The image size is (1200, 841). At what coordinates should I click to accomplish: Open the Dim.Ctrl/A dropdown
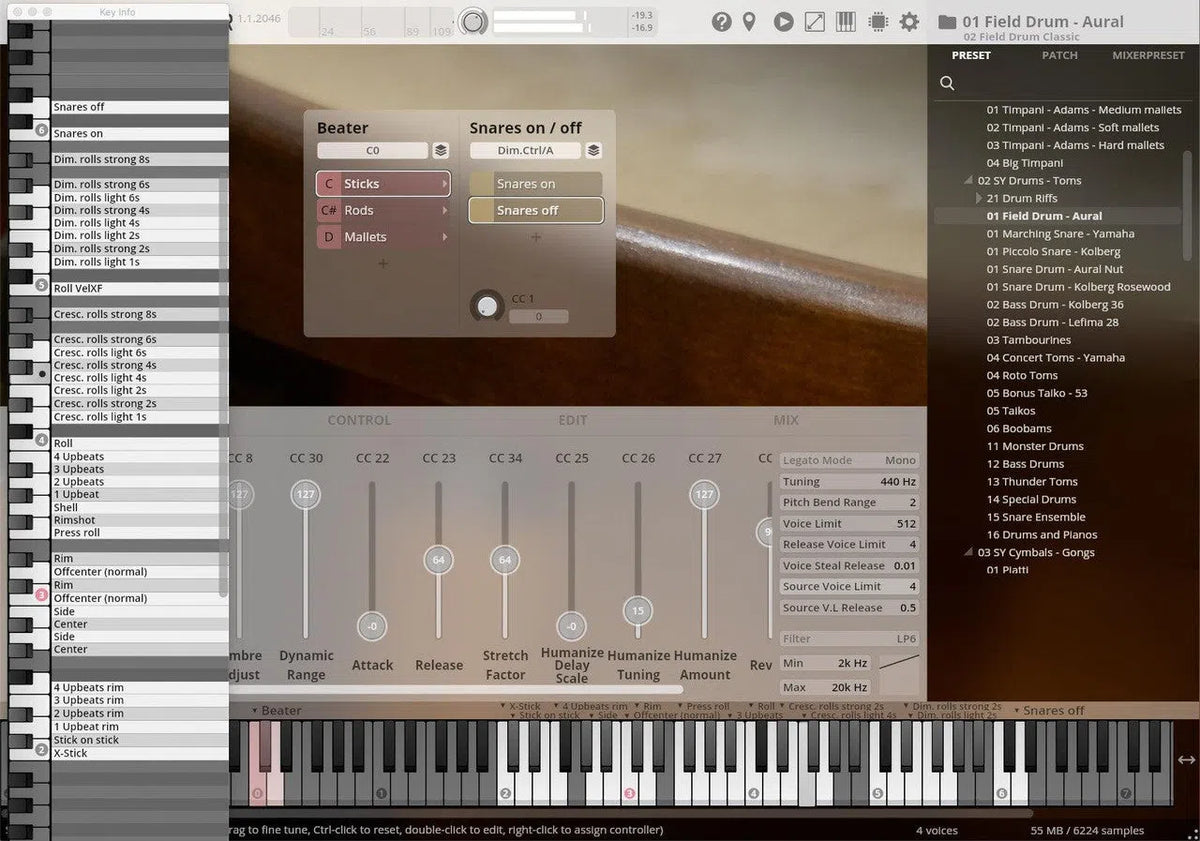pyautogui.click(x=527, y=150)
